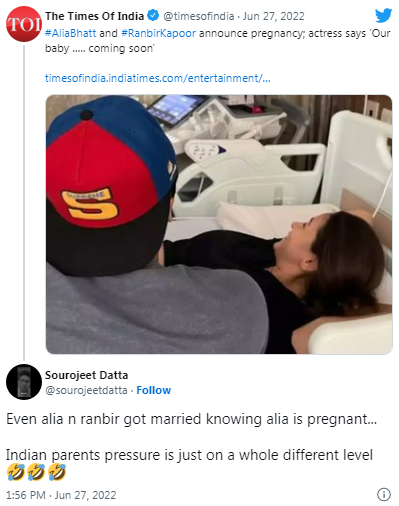Open the Sourojeet Datta display name
This screenshot has width=399, height=506.
pos(86,375)
